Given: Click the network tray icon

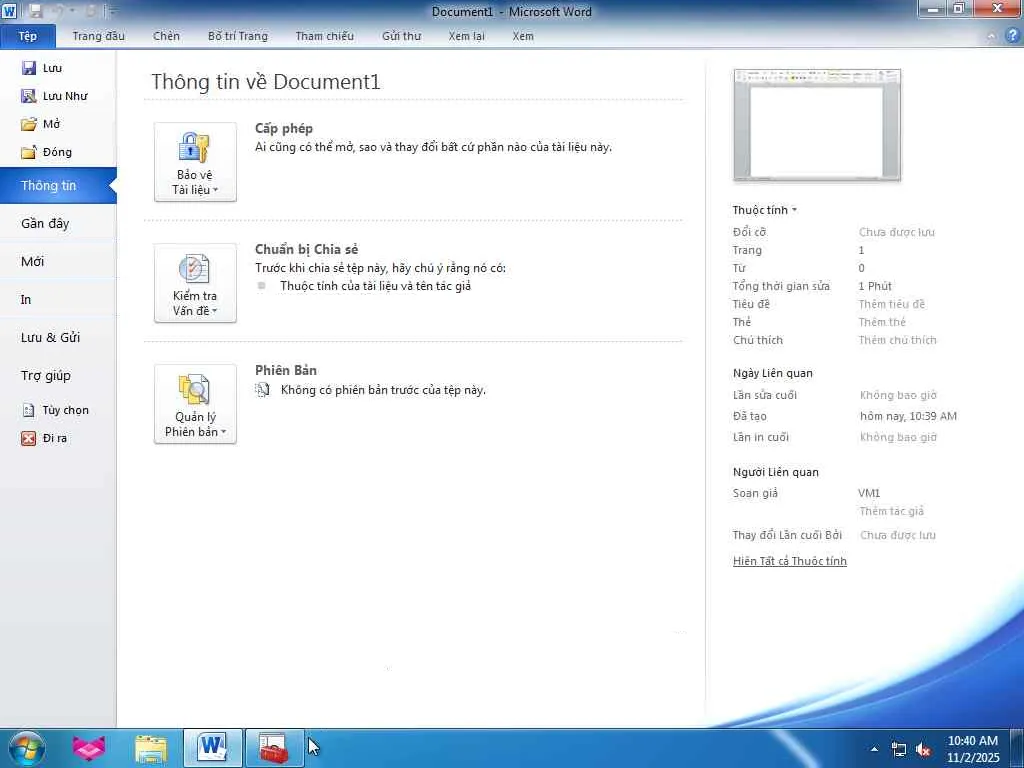Looking at the screenshot, I should coord(899,750).
